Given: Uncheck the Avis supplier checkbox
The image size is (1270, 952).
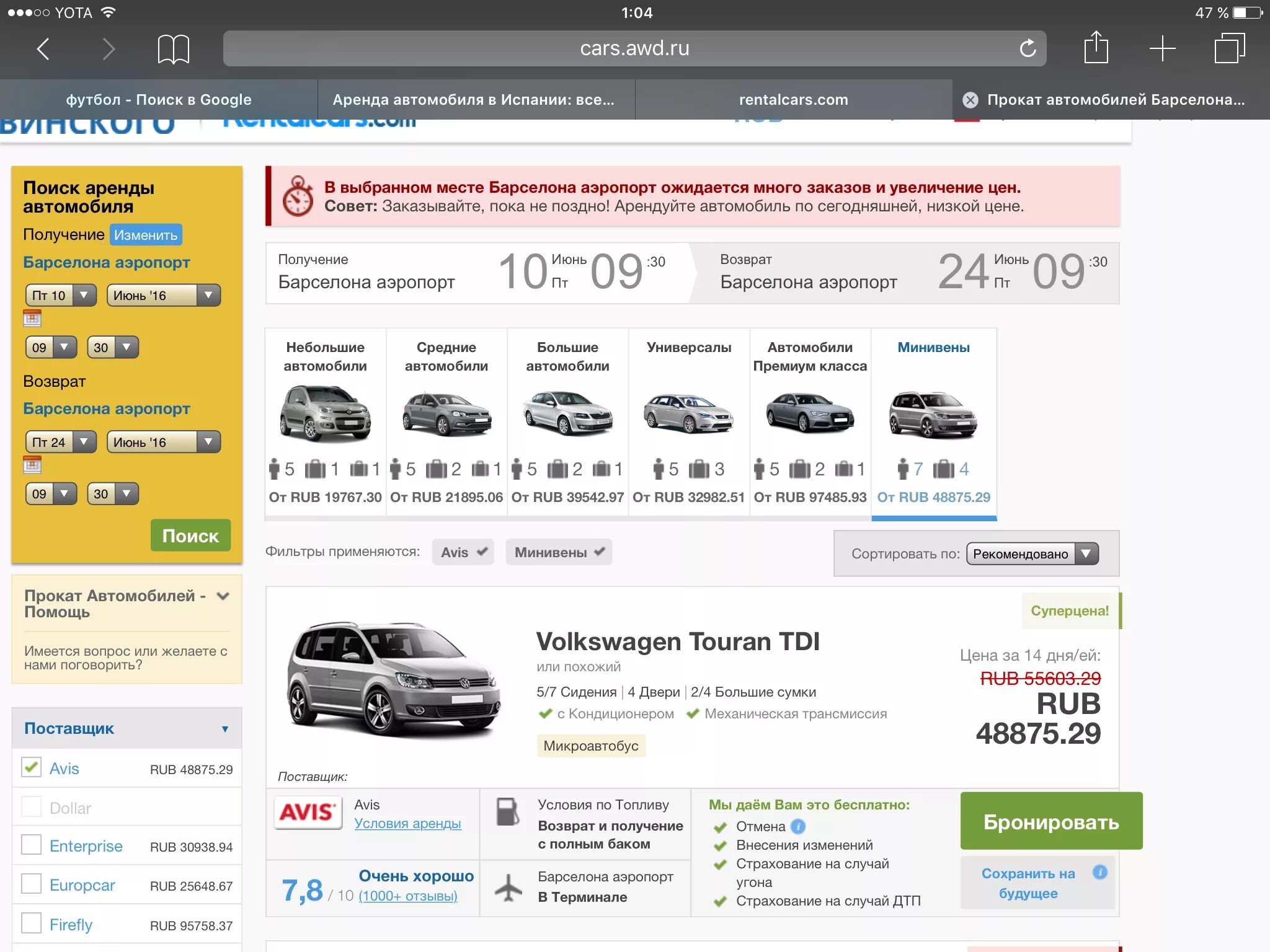Looking at the screenshot, I should [31, 767].
